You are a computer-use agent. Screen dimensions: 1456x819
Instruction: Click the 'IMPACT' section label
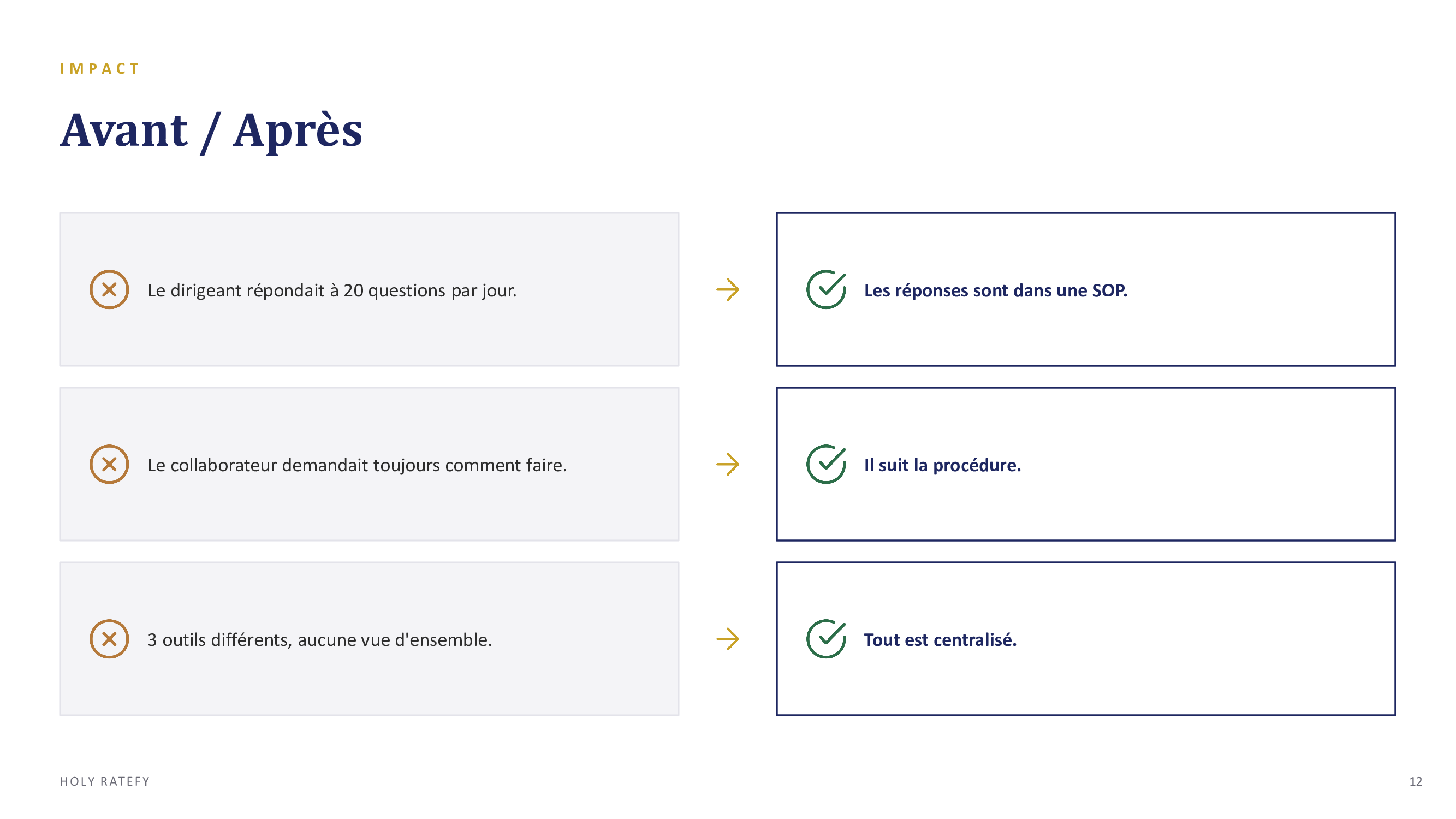pyautogui.click(x=99, y=68)
